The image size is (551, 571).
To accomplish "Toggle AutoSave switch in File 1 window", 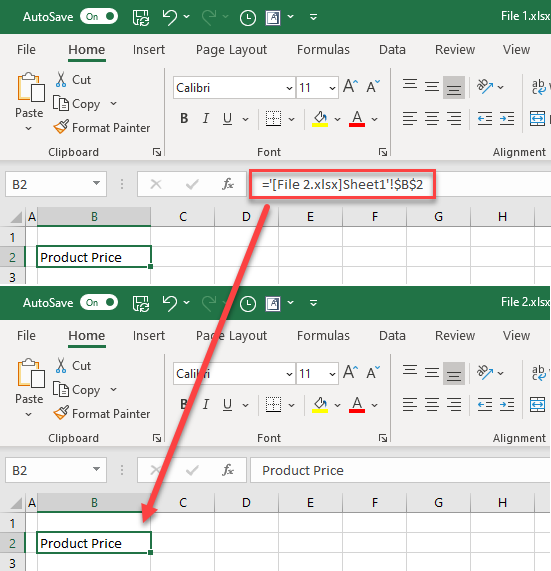I will click(x=99, y=17).
